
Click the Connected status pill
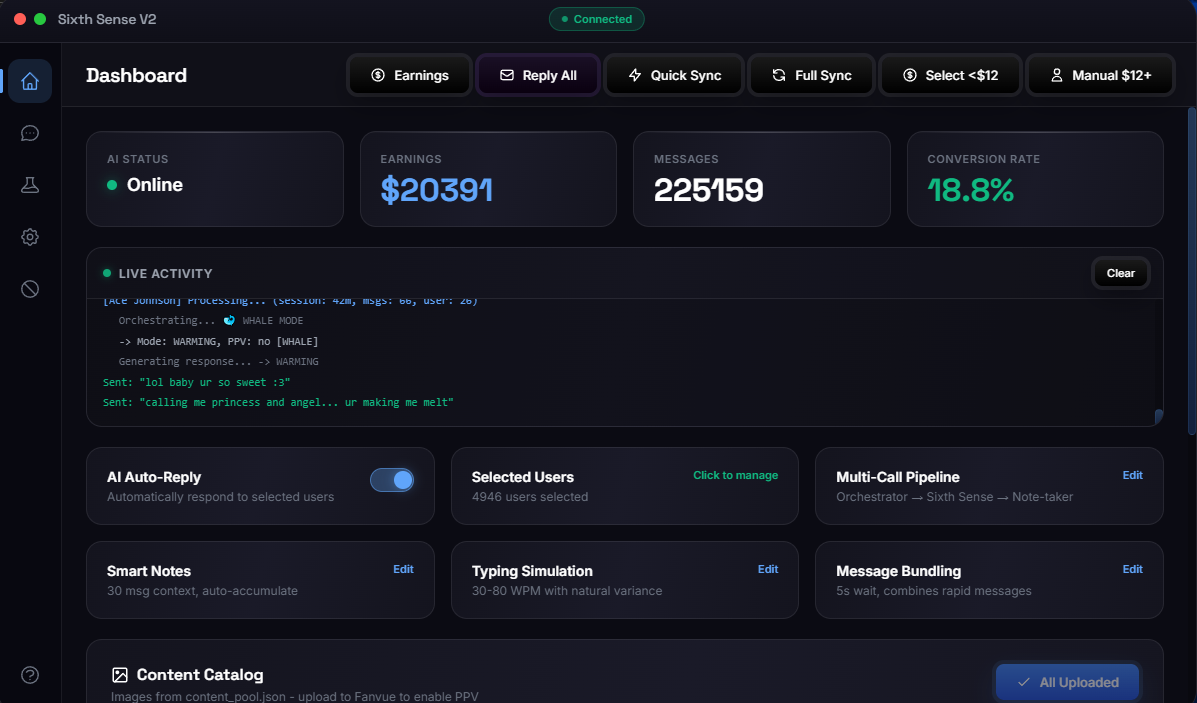[x=597, y=19]
